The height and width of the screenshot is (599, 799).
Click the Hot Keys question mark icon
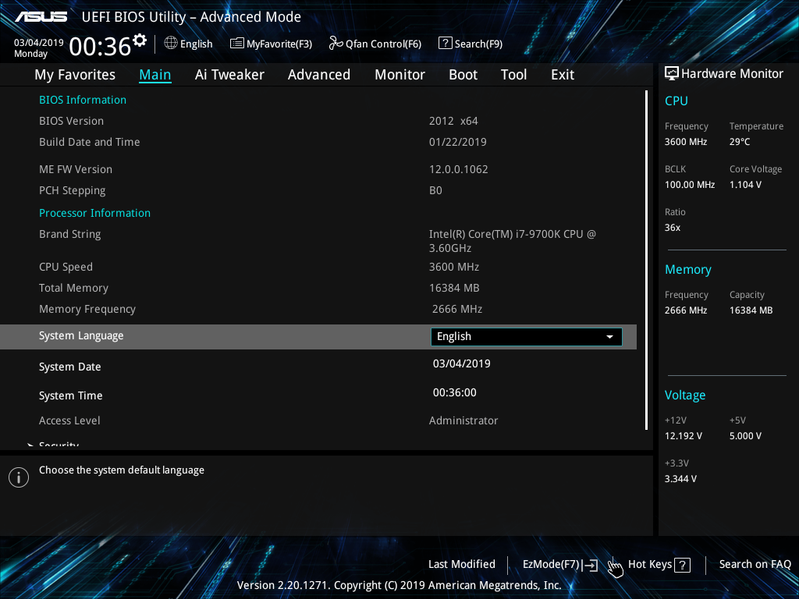682,565
